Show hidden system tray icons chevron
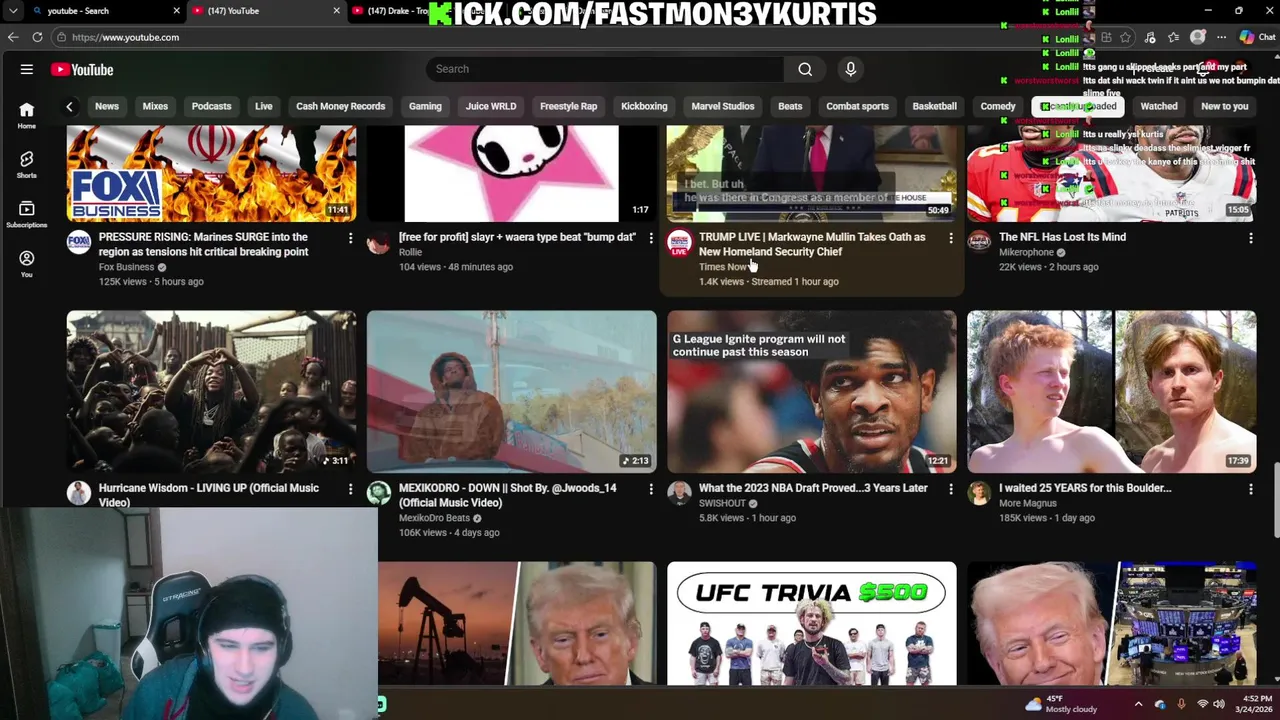1280x720 pixels. pos(1138,705)
